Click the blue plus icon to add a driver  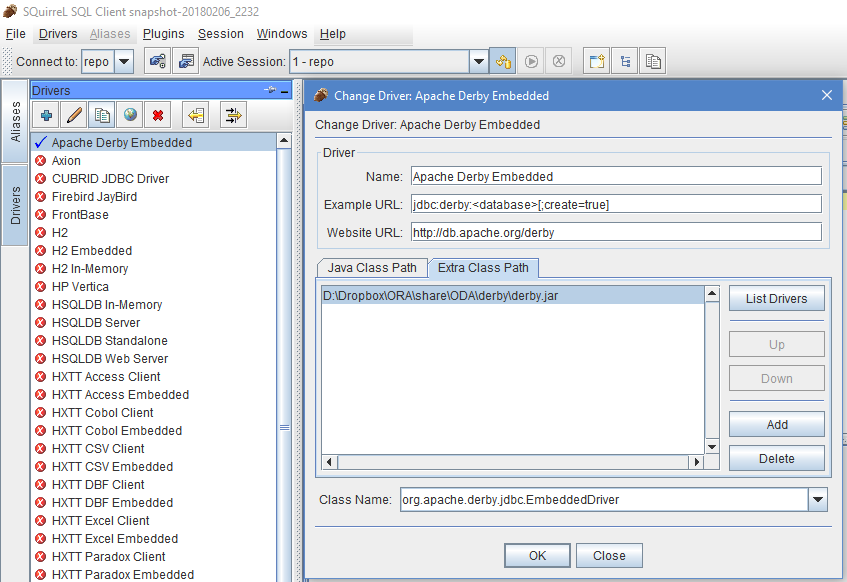coord(46,115)
